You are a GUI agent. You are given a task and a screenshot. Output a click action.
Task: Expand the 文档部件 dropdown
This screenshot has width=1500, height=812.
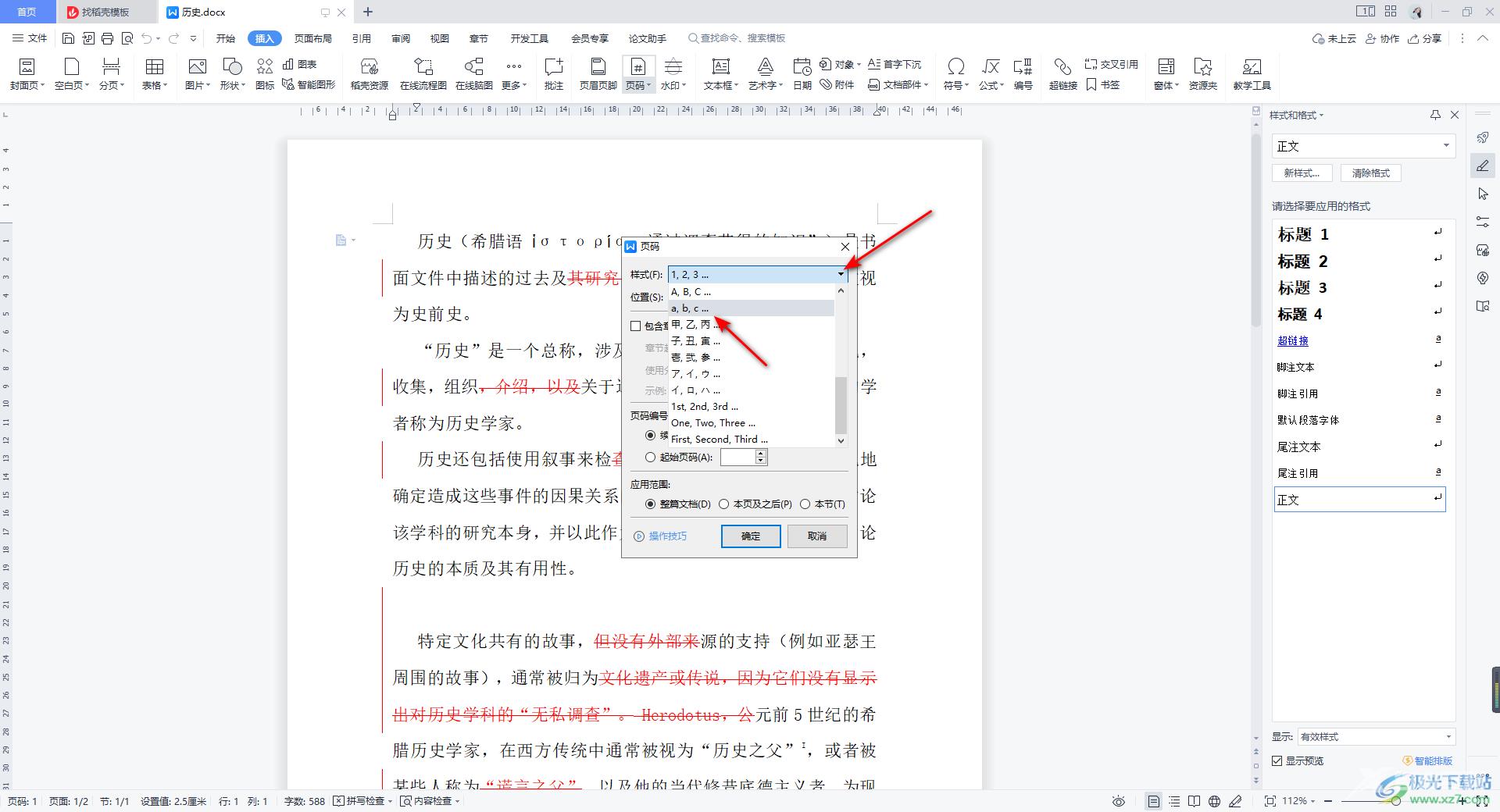pyautogui.click(x=898, y=84)
